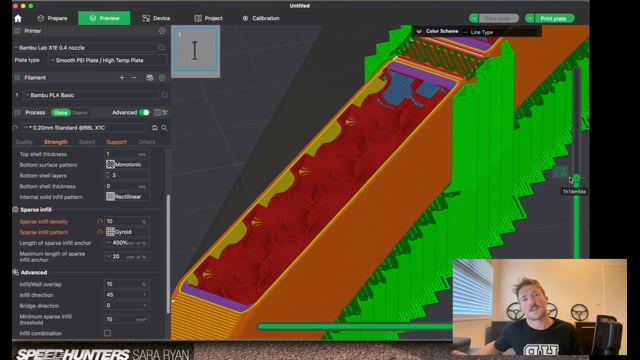Viewport: 640px width, 360px height.
Task: Select the Global process mode
Action: [61, 113]
